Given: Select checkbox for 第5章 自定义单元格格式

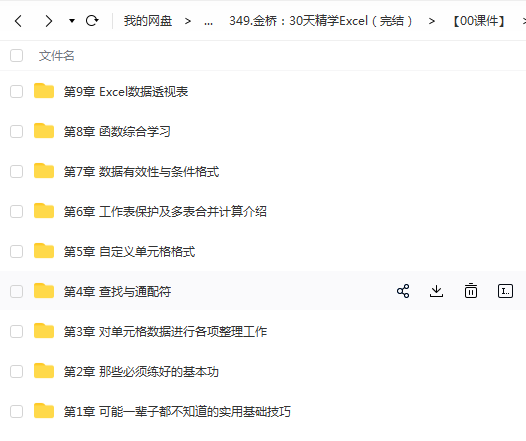Looking at the screenshot, I should pyautogui.click(x=16, y=252).
